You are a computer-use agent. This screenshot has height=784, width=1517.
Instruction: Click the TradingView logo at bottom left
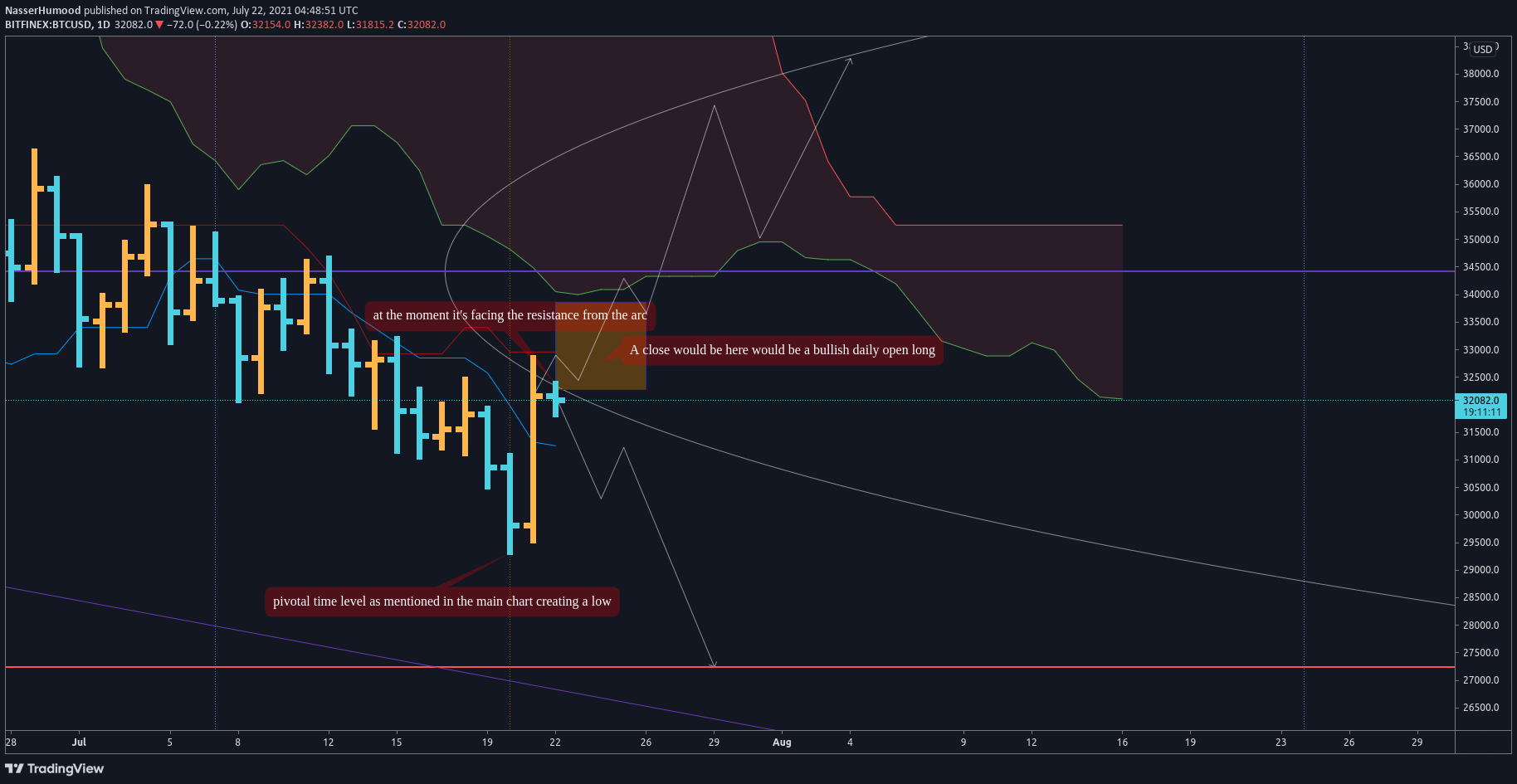(x=55, y=768)
